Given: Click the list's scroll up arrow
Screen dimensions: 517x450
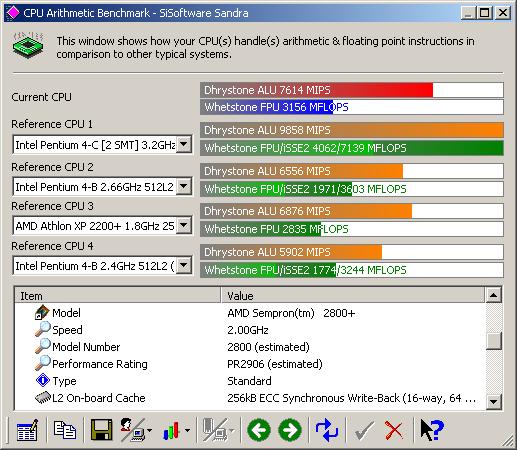Looking at the screenshot, I should pos(494,295).
